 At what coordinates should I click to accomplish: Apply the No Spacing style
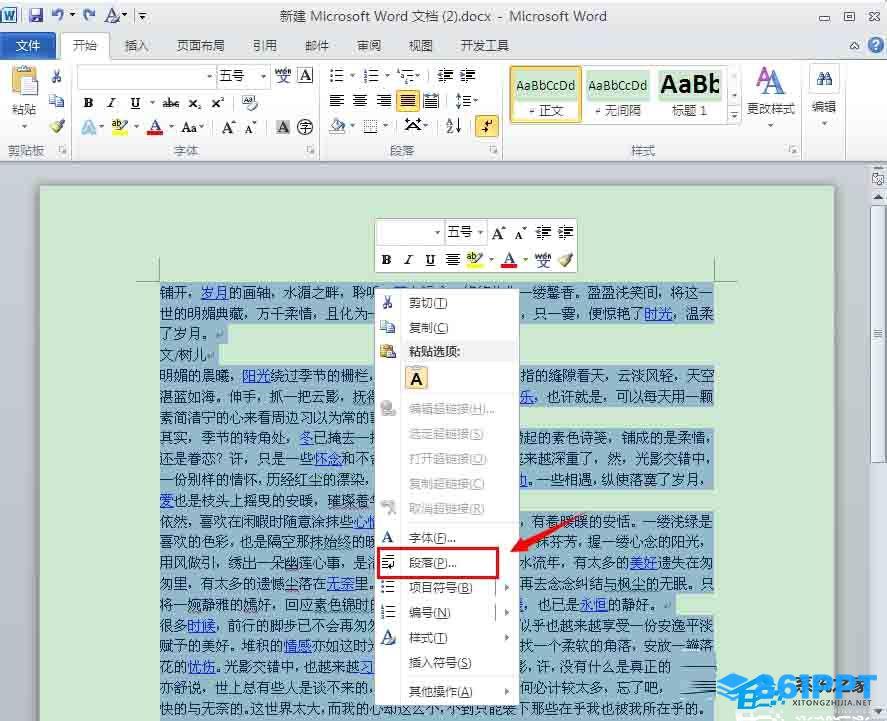[618, 94]
